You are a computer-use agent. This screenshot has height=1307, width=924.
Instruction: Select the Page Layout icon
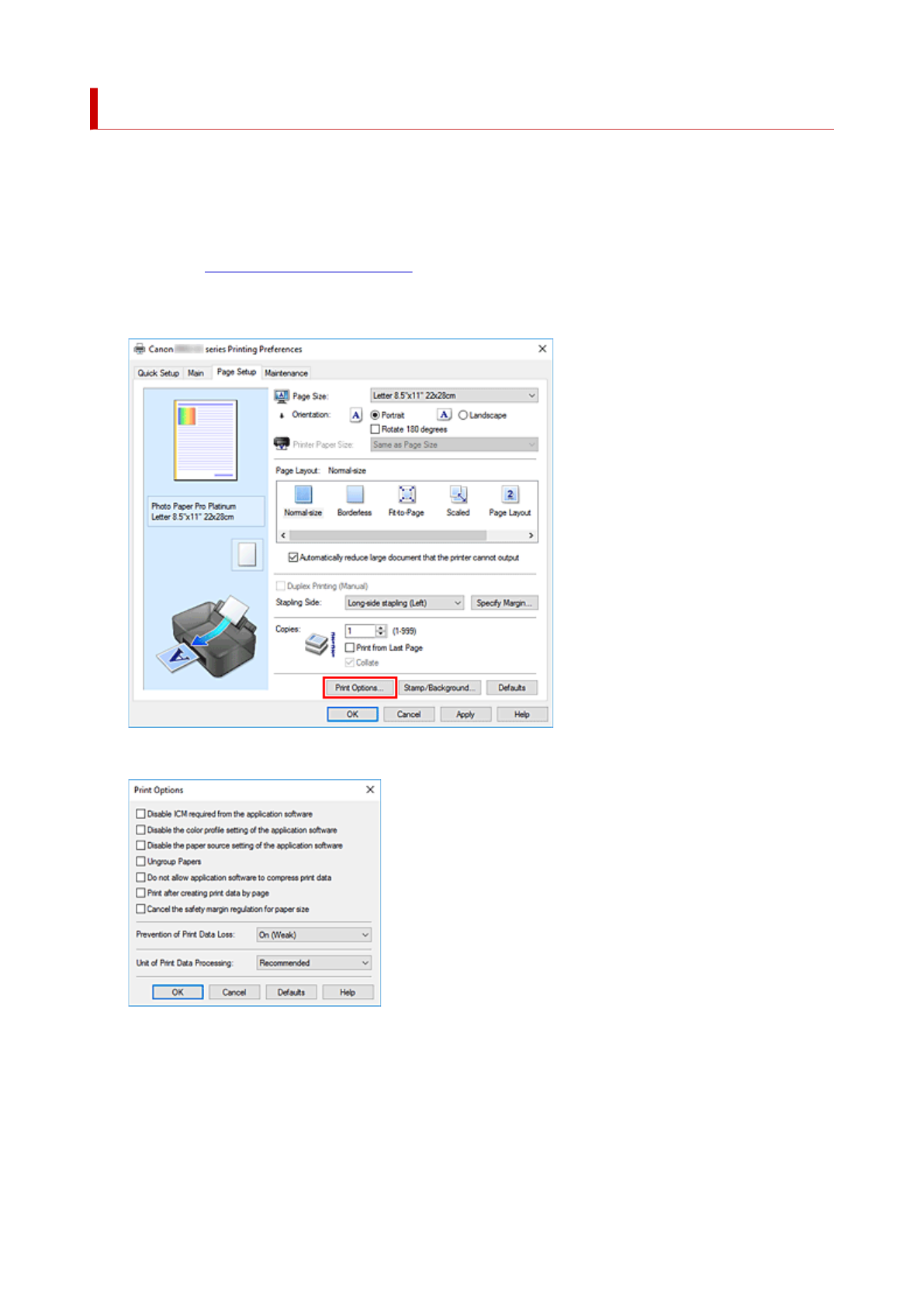click(x=510, y=494)
